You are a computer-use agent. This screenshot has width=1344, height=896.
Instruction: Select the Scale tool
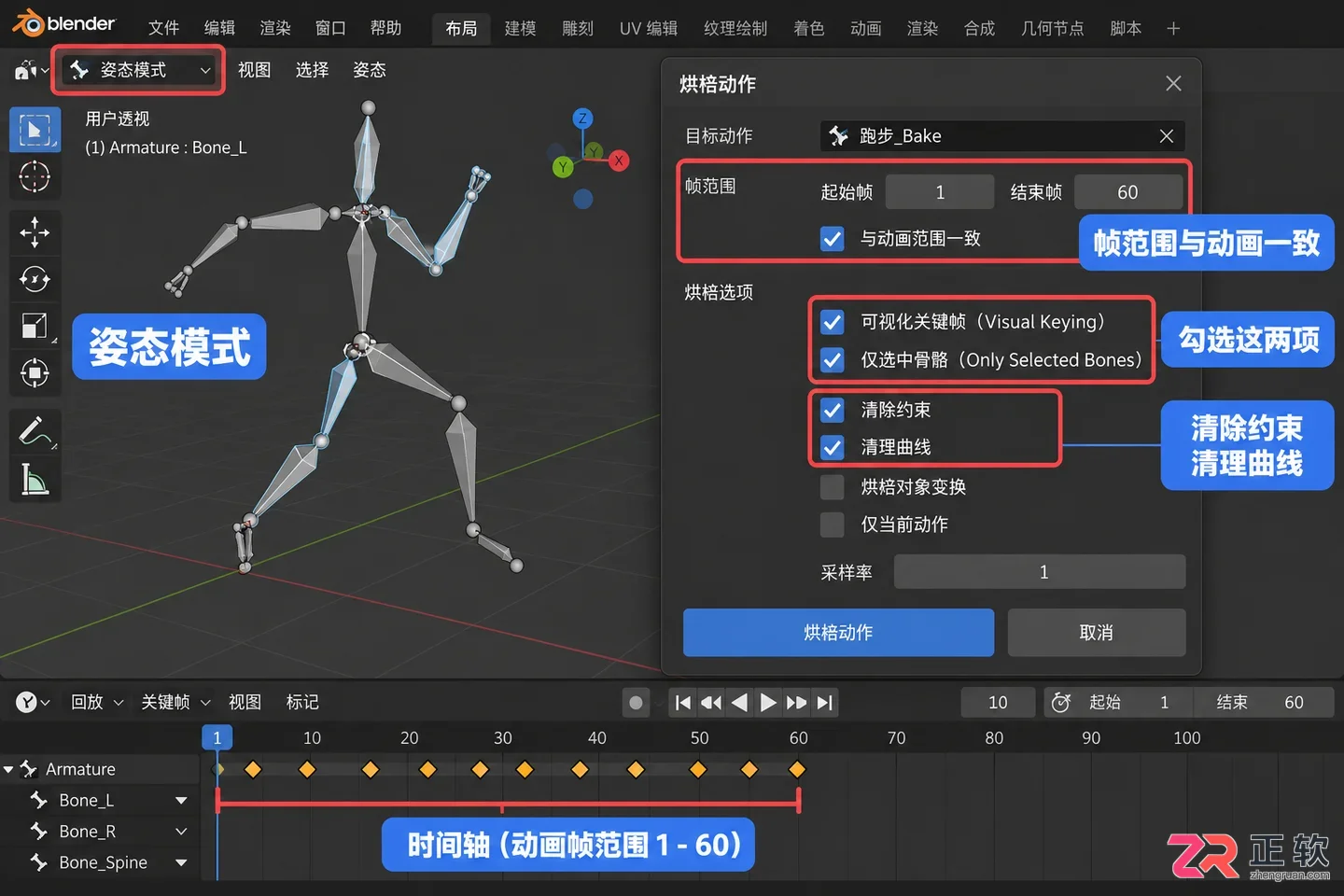[35, 326]
